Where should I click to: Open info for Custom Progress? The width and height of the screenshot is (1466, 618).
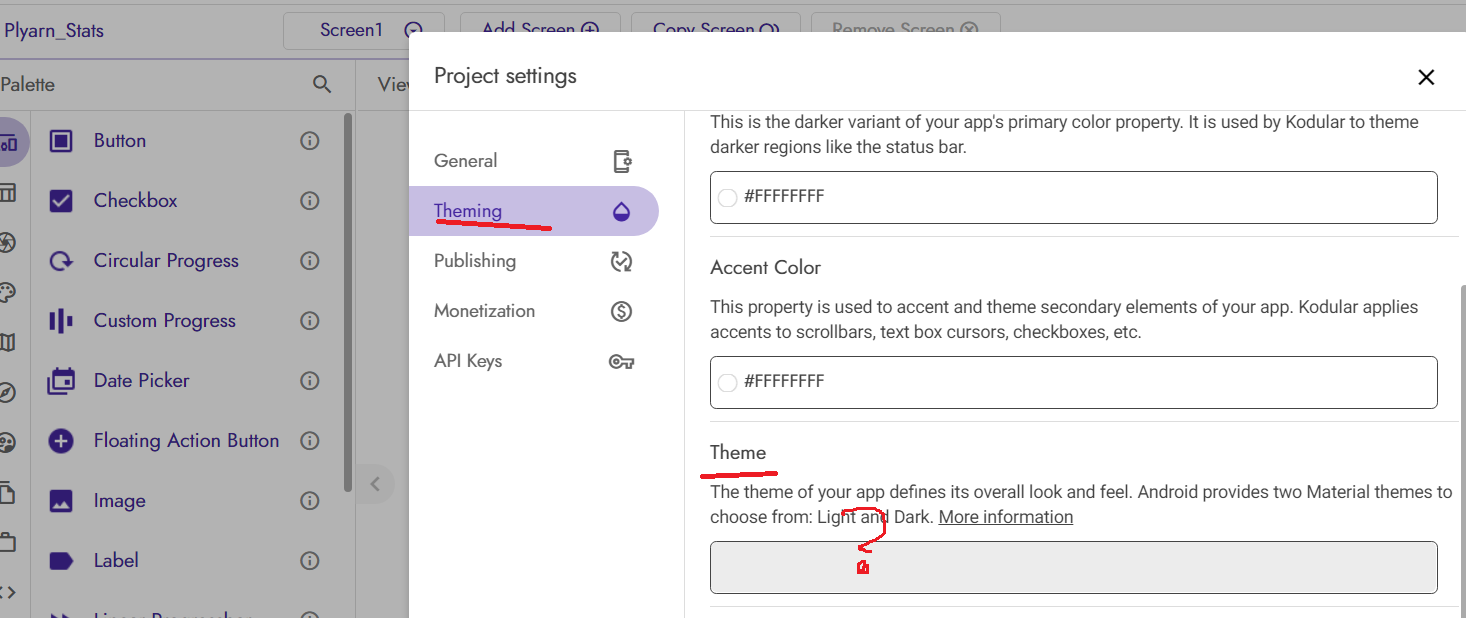[310, 321]
